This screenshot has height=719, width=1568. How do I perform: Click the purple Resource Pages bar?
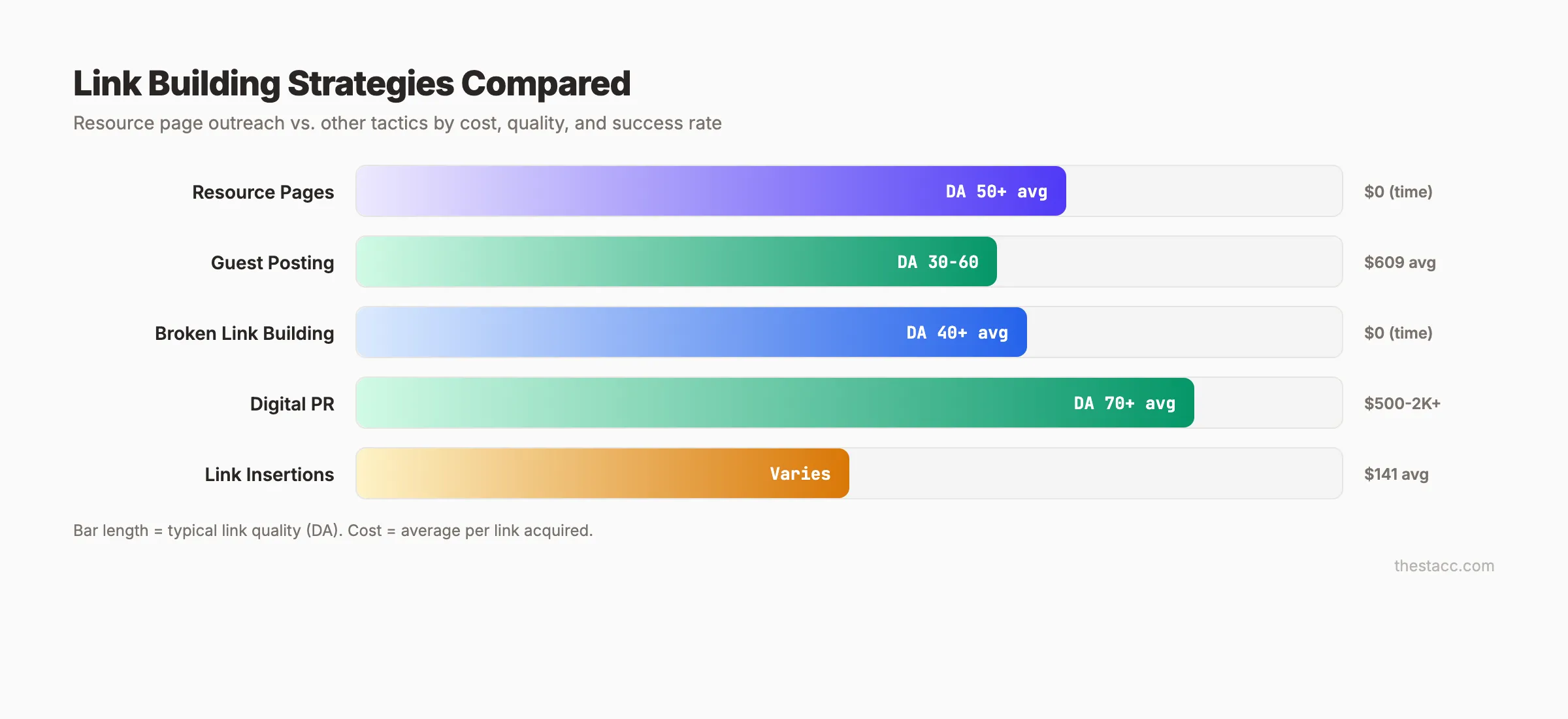point(711,191)
